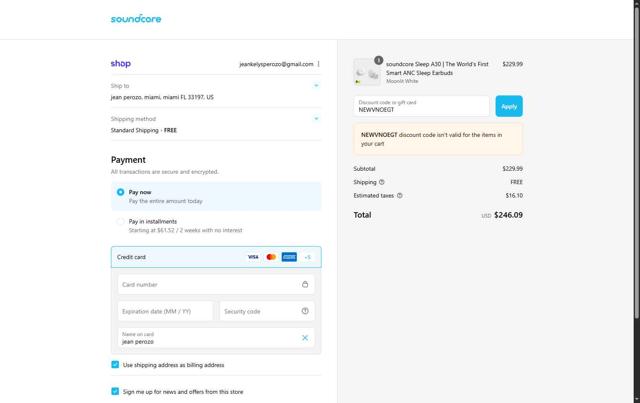Select Pay in installments option
640x403 pixels.
[x=121, y=221]
